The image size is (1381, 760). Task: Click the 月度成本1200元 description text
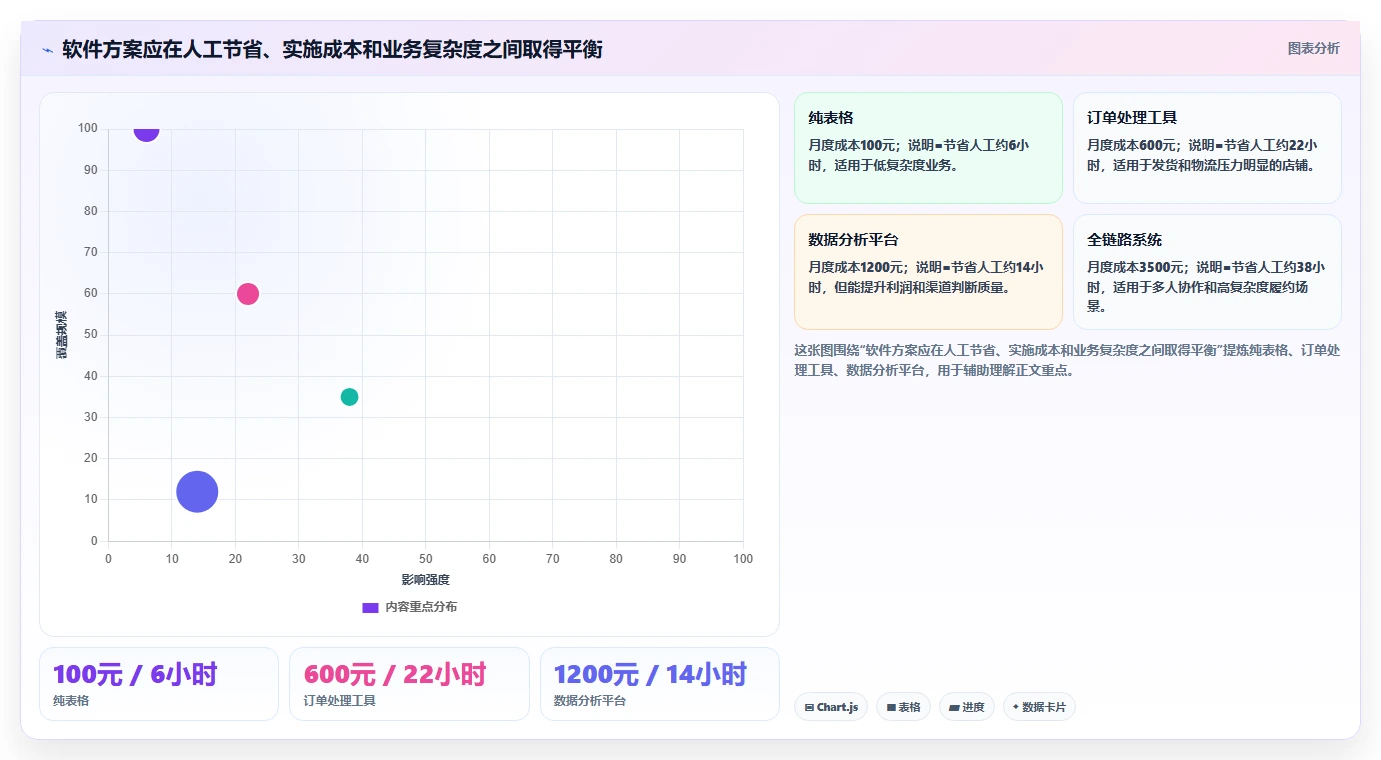926,277
